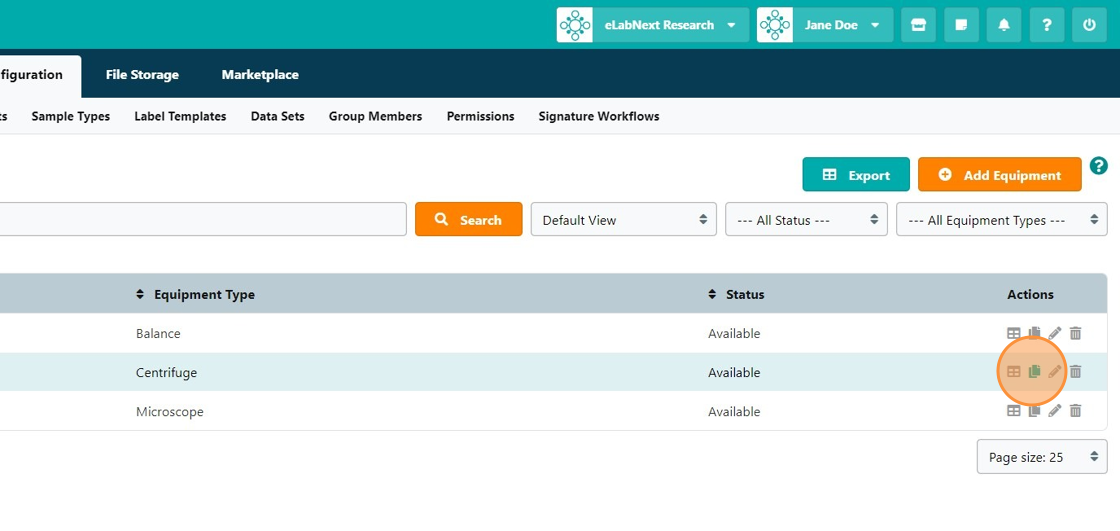
Task: Click the Available status in Centrifuge row
Action: pos(734,372)
